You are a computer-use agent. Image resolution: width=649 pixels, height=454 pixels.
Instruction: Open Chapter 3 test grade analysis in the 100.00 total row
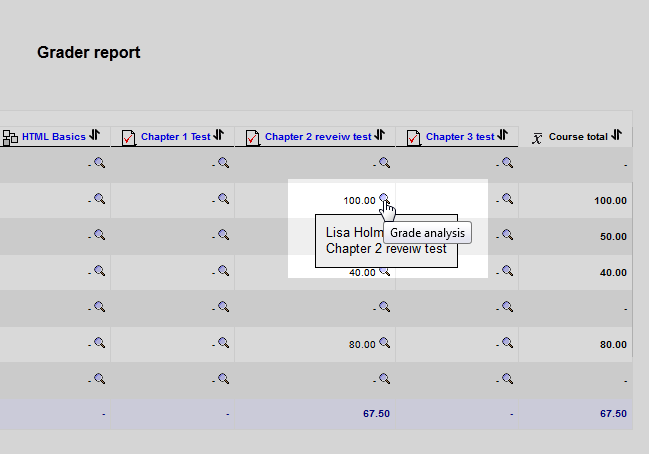tap(508, 199)
